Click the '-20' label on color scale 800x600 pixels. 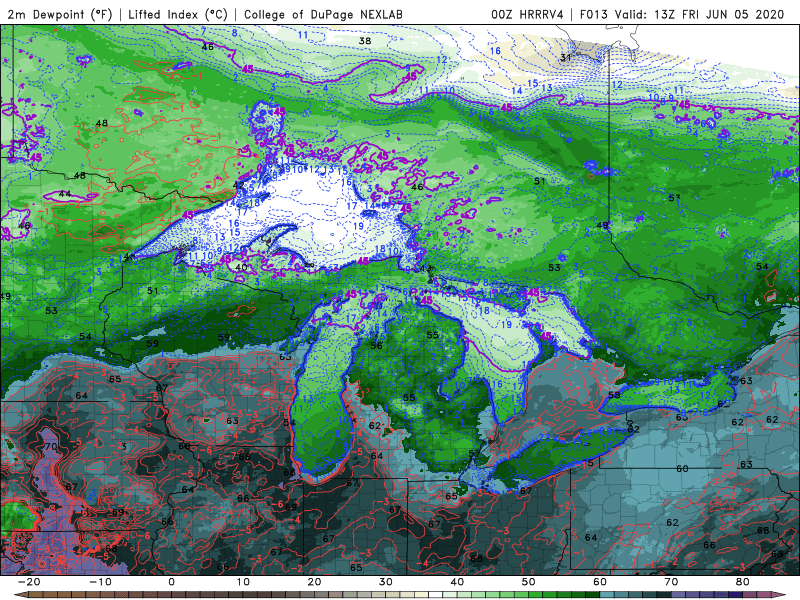click(x=29, y=582)
